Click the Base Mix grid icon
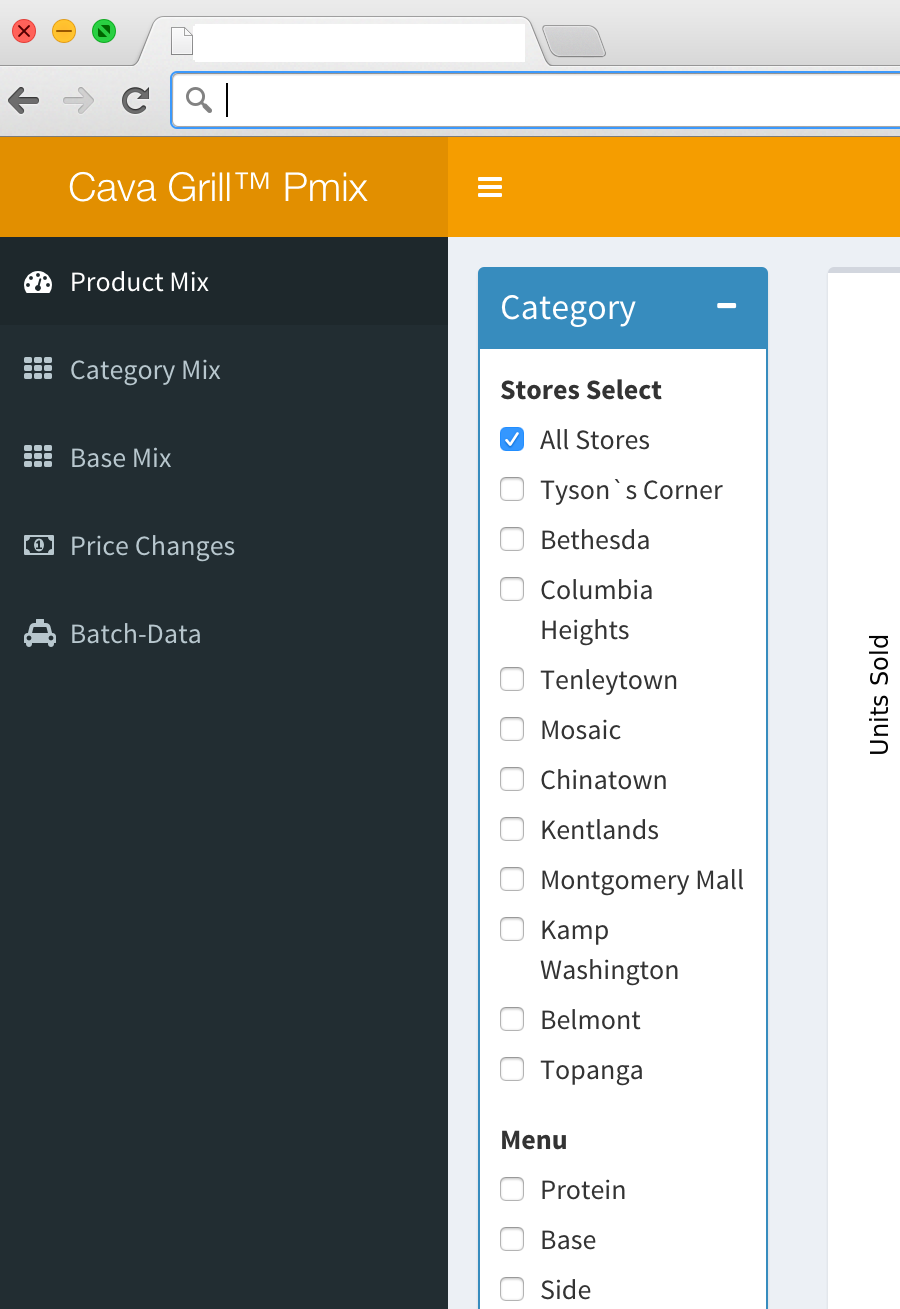 (x=38, y=458)
